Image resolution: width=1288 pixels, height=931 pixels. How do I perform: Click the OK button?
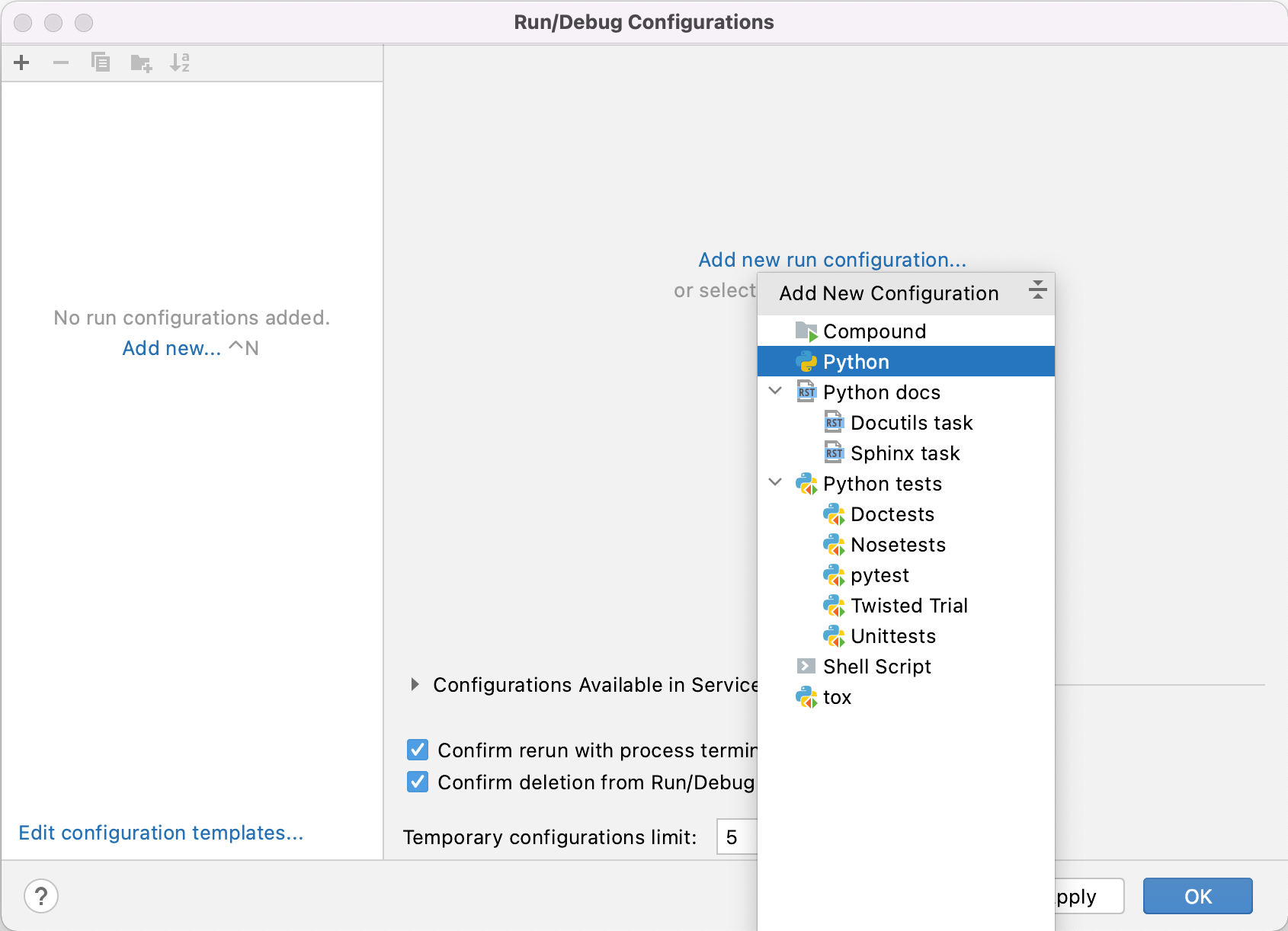(x=1197, y=896)
